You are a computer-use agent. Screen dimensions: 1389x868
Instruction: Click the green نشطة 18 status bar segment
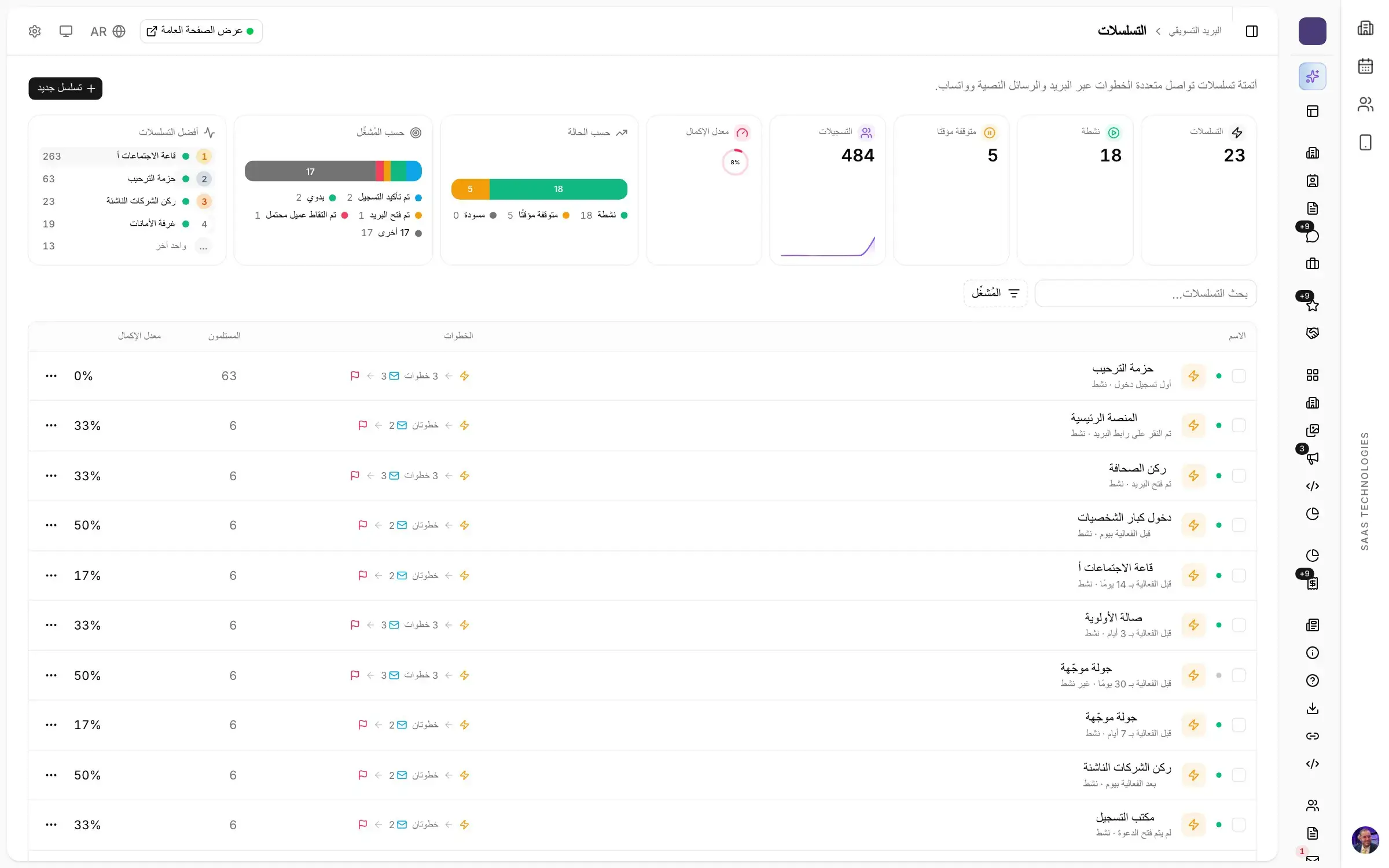558,189
